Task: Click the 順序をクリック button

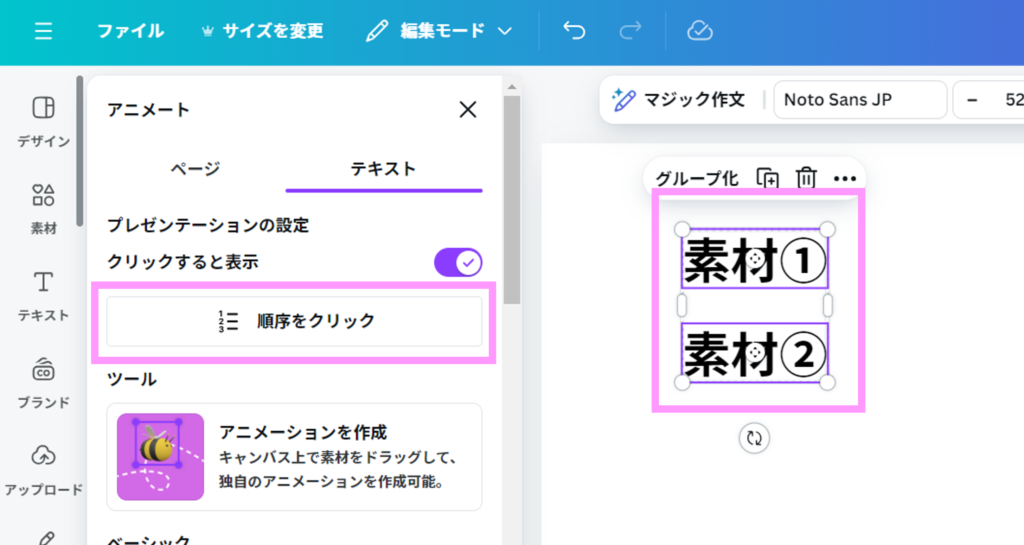Action: coord(294,321)
